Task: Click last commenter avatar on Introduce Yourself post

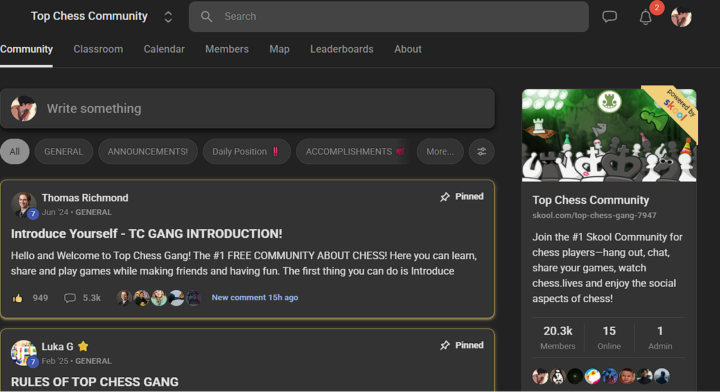Action: click(193, 298)
